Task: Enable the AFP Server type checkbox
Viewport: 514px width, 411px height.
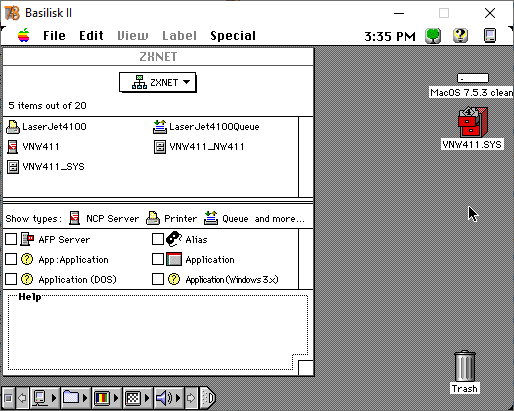Action: point(11,239)
